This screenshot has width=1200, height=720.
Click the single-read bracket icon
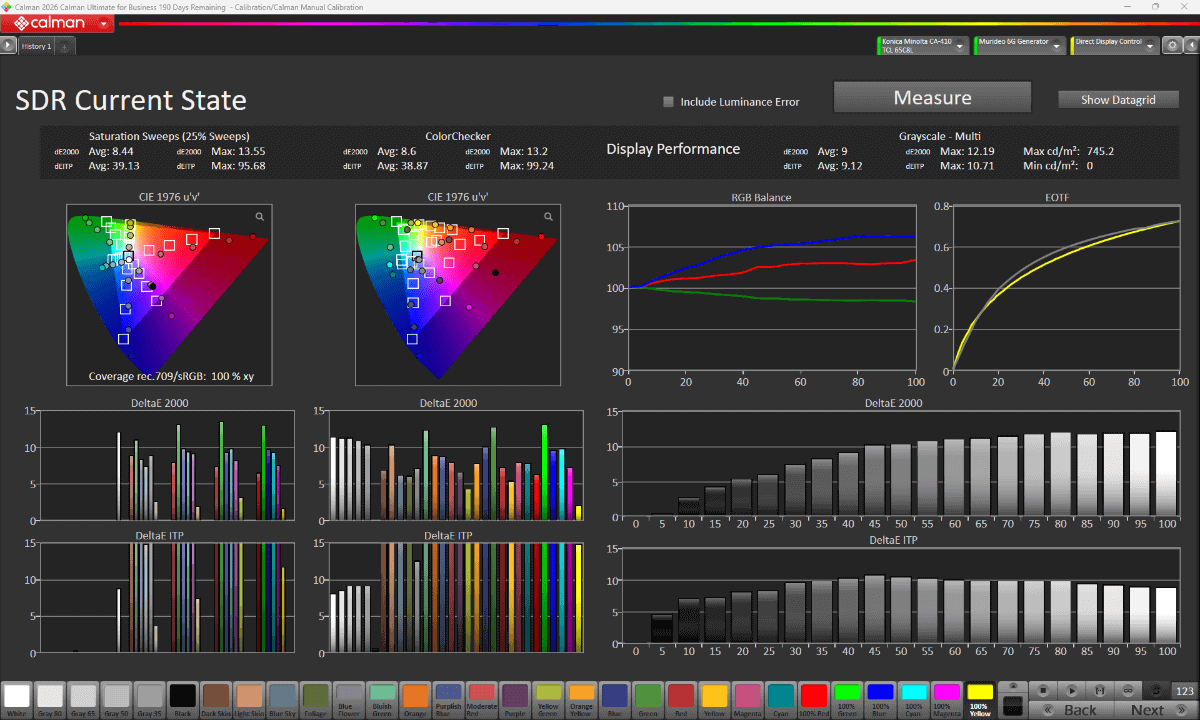(x=1101, y=690)
